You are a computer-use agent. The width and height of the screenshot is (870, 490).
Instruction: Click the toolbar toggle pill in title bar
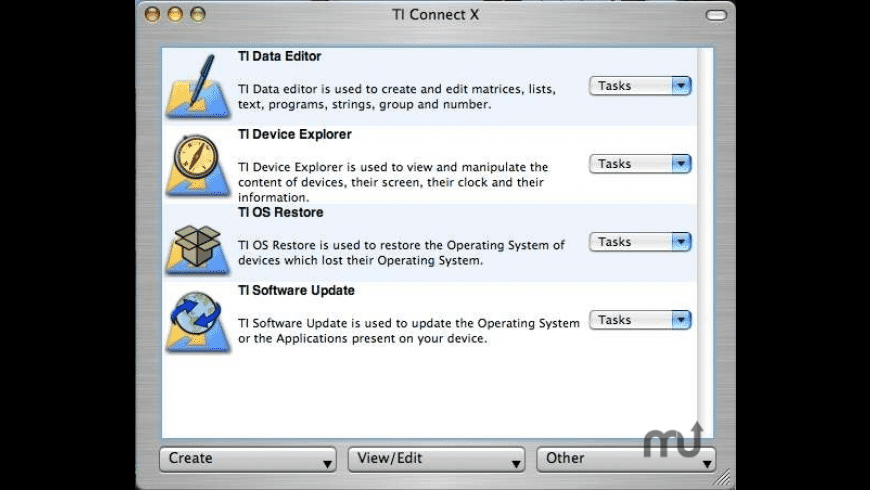[716, 15]
